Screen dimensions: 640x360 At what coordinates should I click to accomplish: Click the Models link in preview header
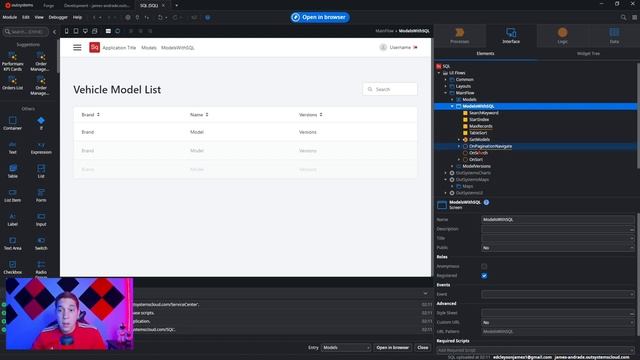click(x=149, y=48)
